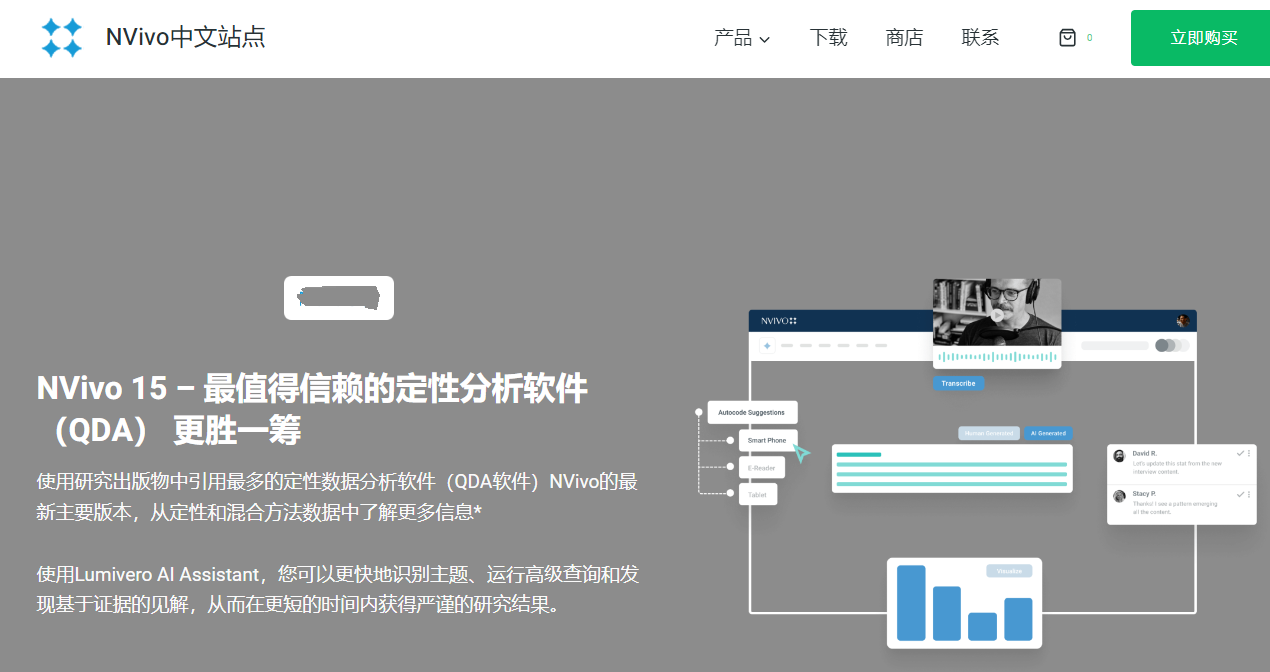Screen dimensions: 1270x672
Task: Mark David R.'s comment as resolved
Action: [x=1240, y=453]
